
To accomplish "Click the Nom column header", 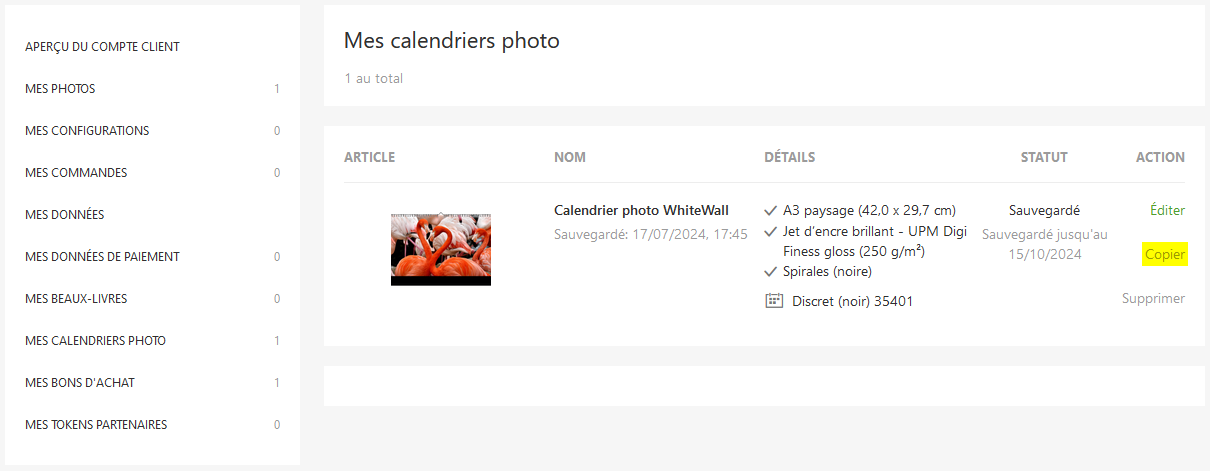I will 569,157.
